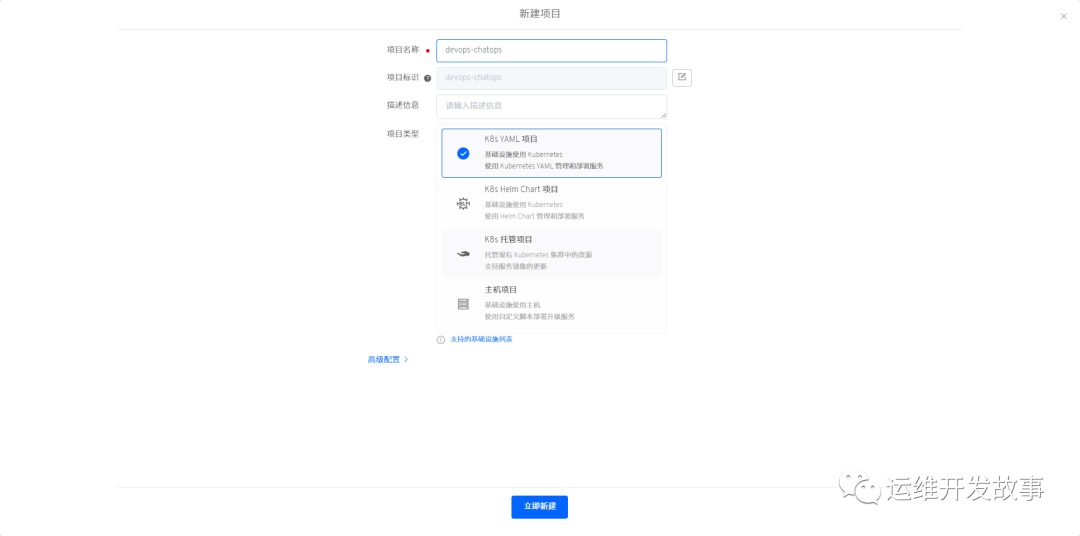This screenshot has width=1080, height=536.
Task: Select the K8s Helm Chart 项目 title
Action: click(x=521, y=189)
